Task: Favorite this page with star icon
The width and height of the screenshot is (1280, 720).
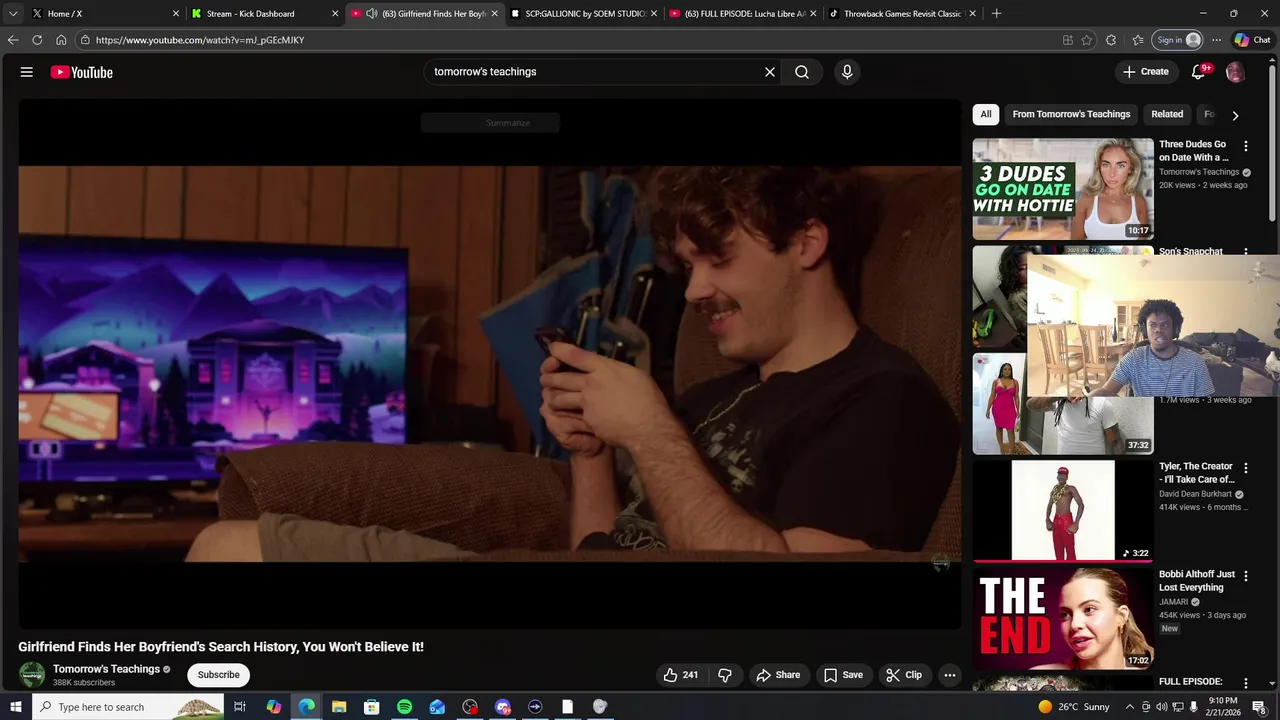Action: 1087,40
